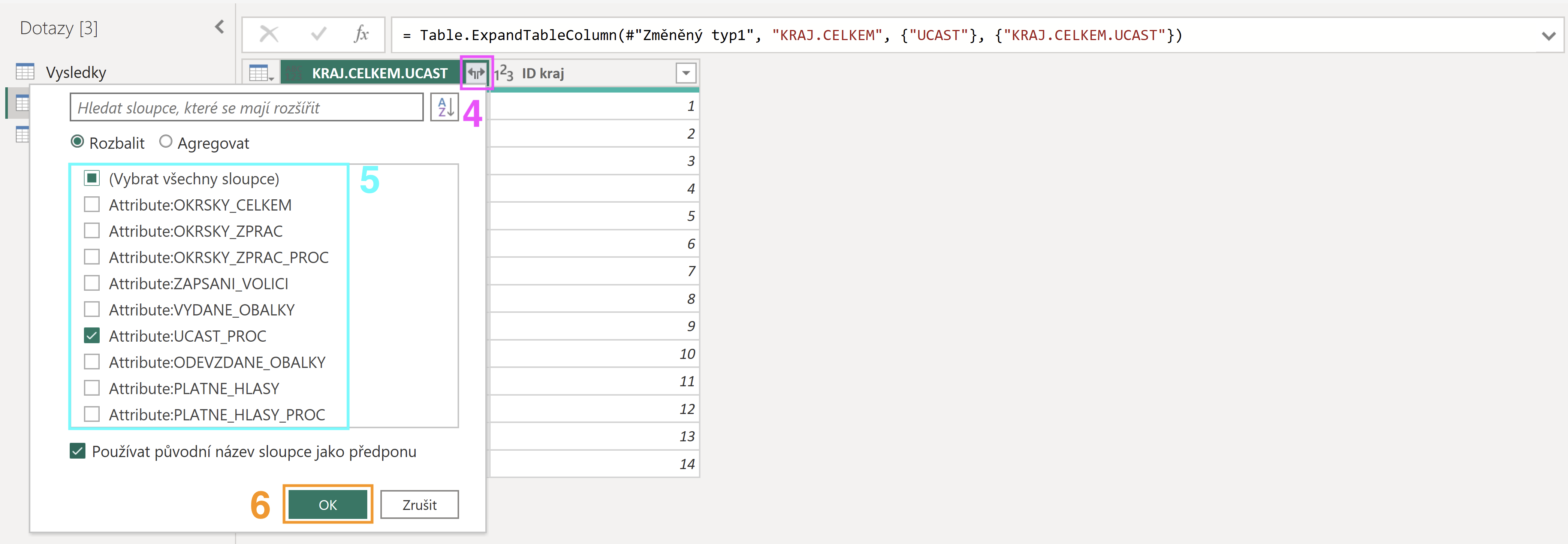
Task: Click the Zrušit button
Action: pos(419,504)
